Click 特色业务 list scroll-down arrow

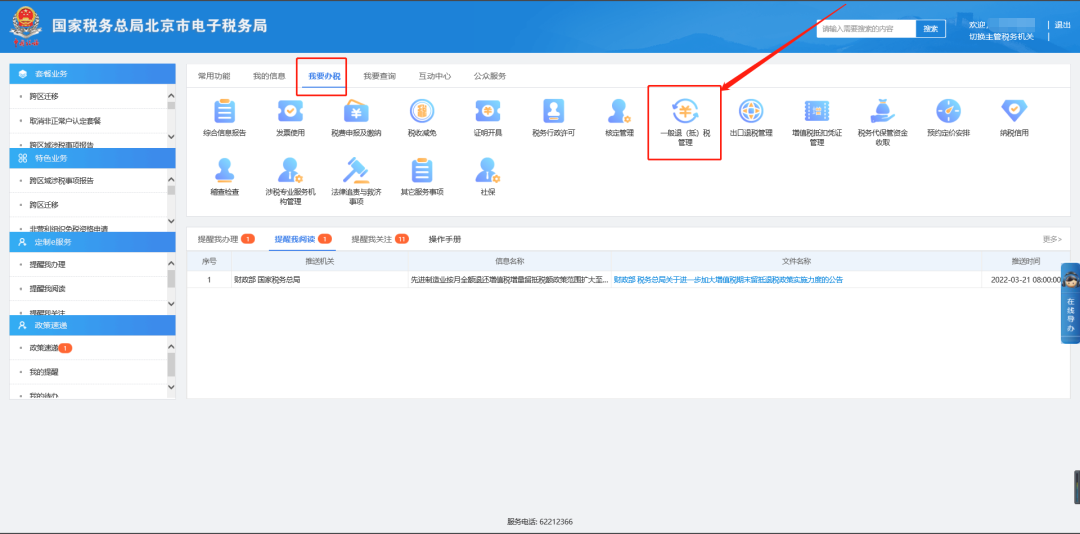click(171, 221)
